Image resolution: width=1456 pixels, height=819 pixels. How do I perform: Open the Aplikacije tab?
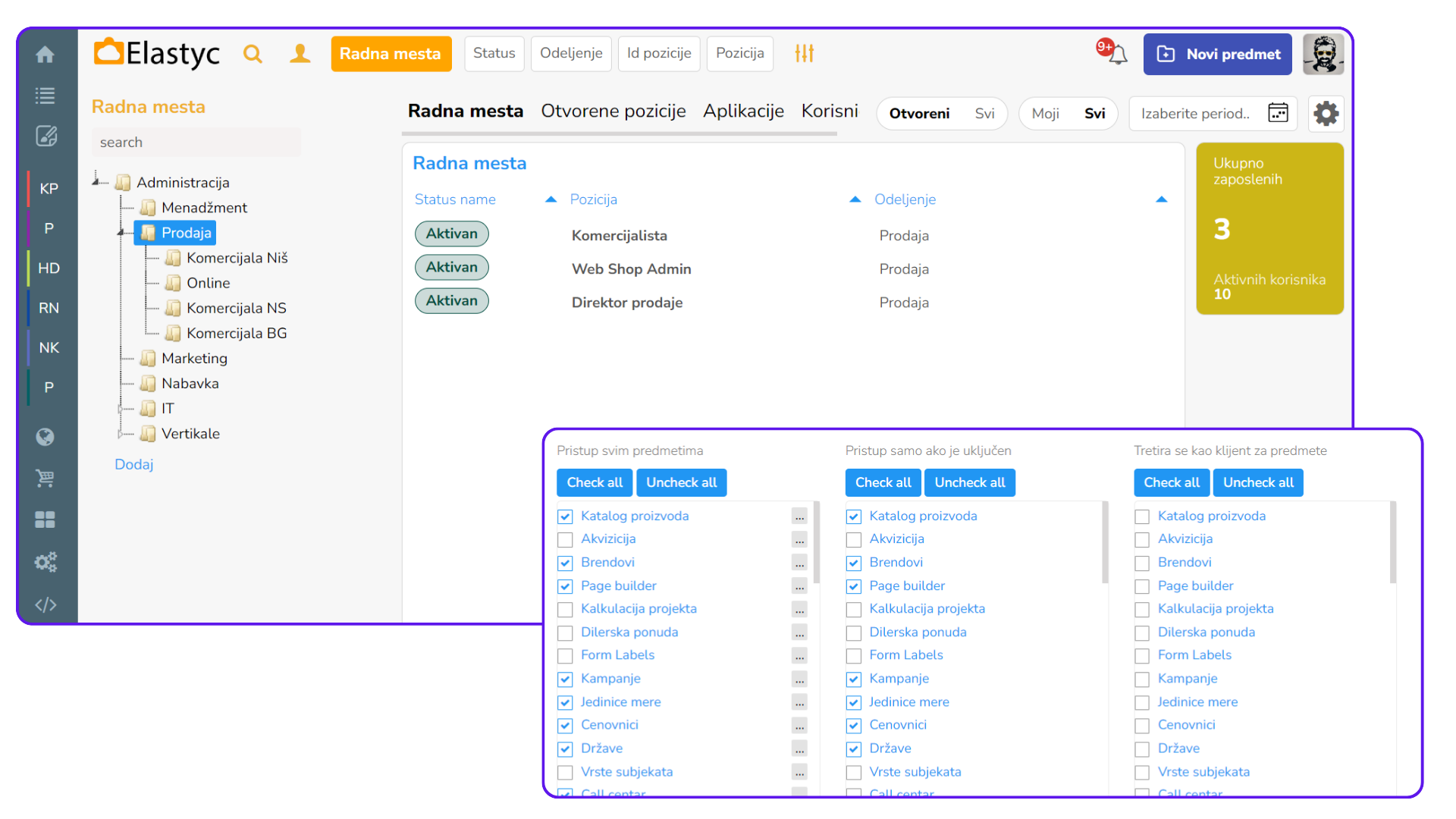pos(743,111)
